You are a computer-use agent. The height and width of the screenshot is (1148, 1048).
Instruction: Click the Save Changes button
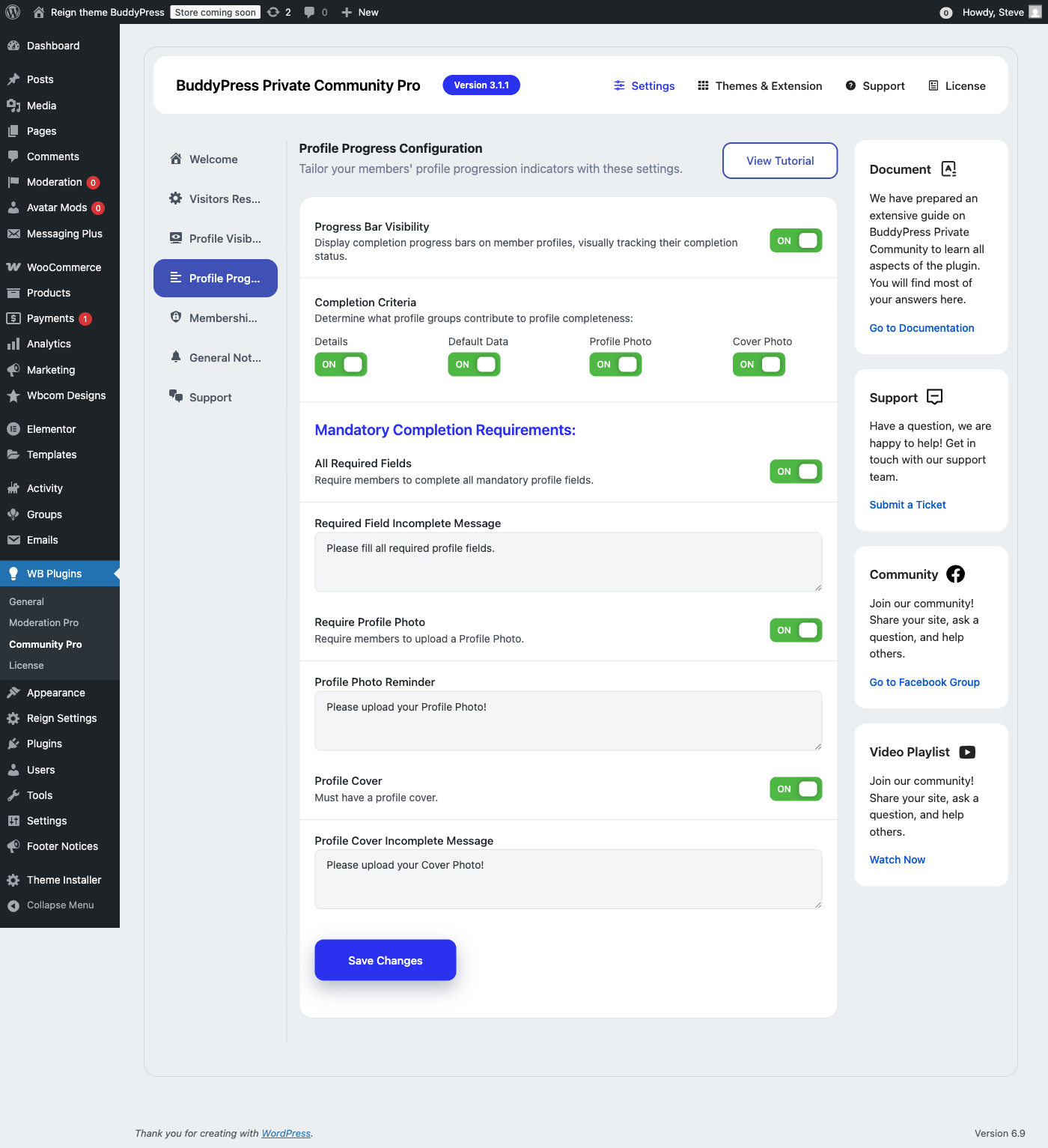(x=385, y=959)
